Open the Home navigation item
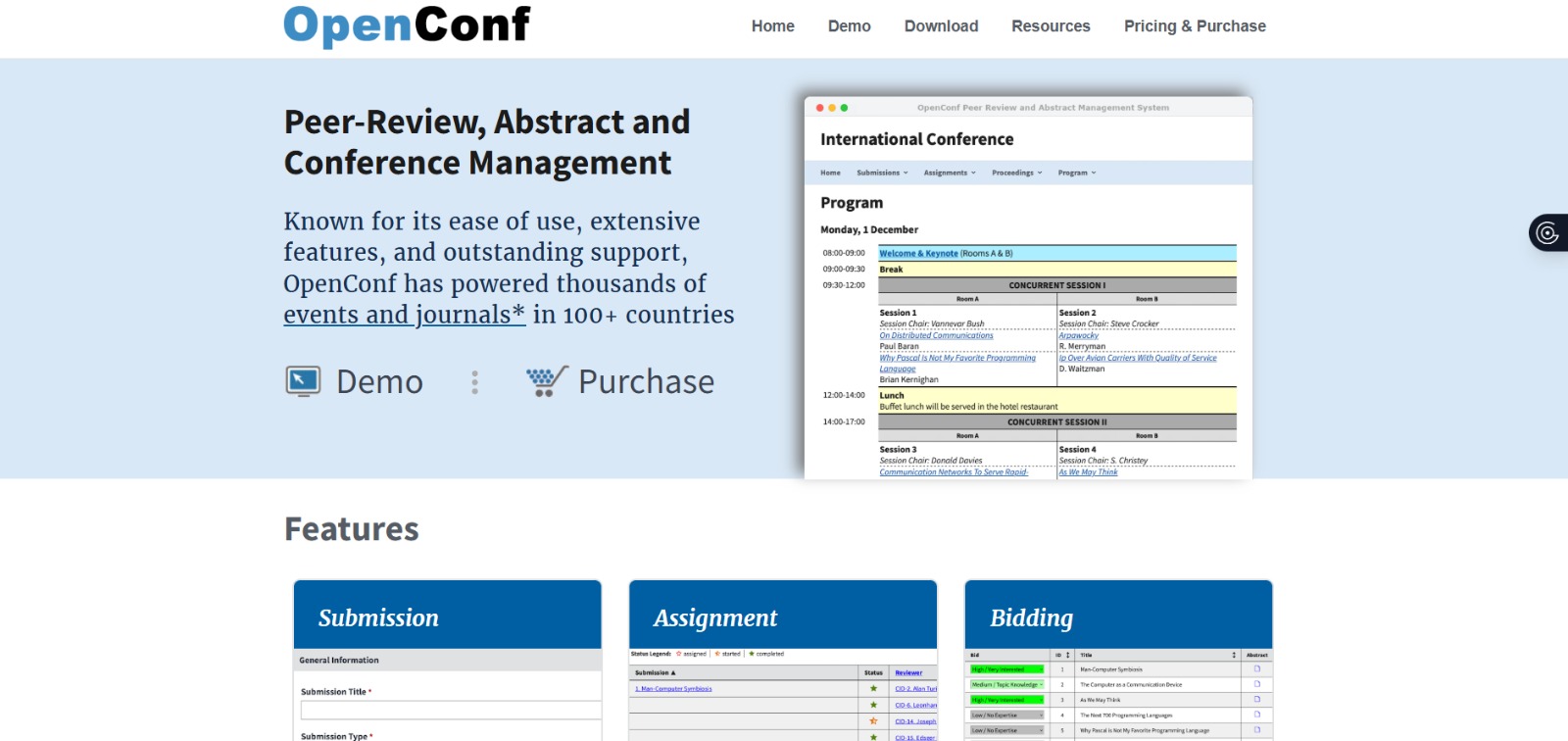Screen dimensions: 1568x741 coord(772,26)
